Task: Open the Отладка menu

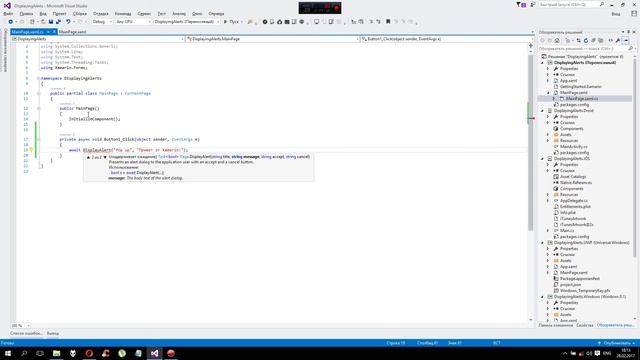Action: (100, 13)
